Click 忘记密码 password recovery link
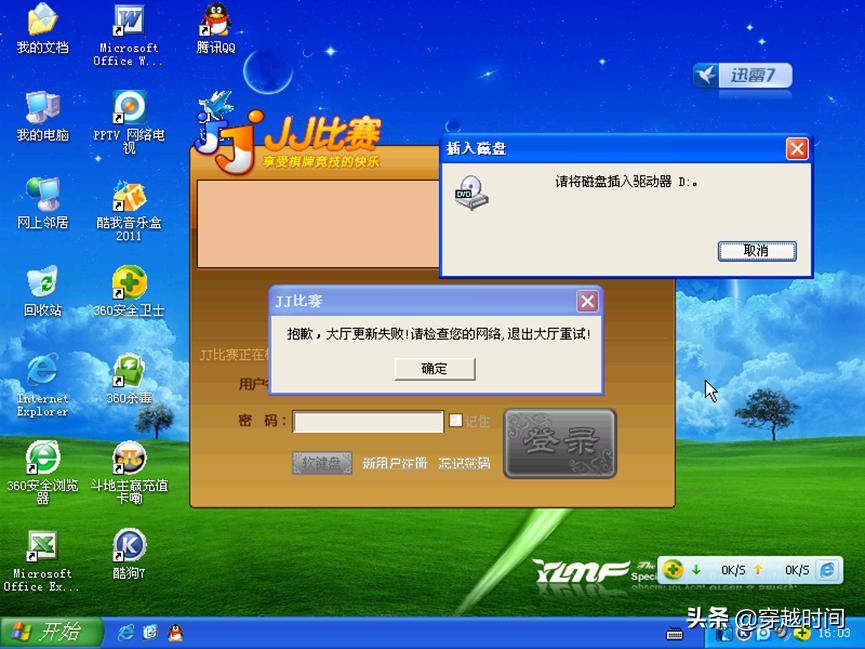 coord(464,463)
